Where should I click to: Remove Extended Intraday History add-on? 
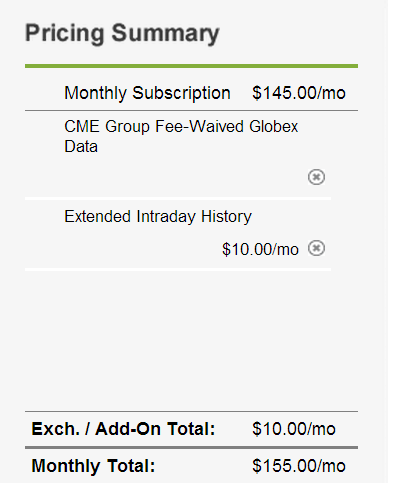[x=316, y=248]
